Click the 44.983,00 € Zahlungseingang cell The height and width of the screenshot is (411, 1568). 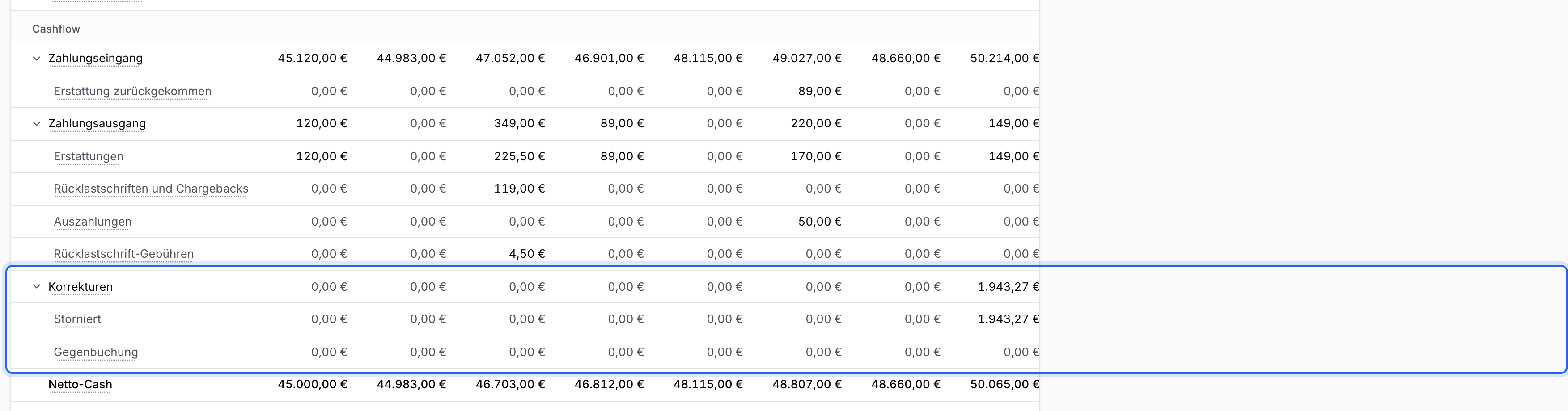(411, 59)
